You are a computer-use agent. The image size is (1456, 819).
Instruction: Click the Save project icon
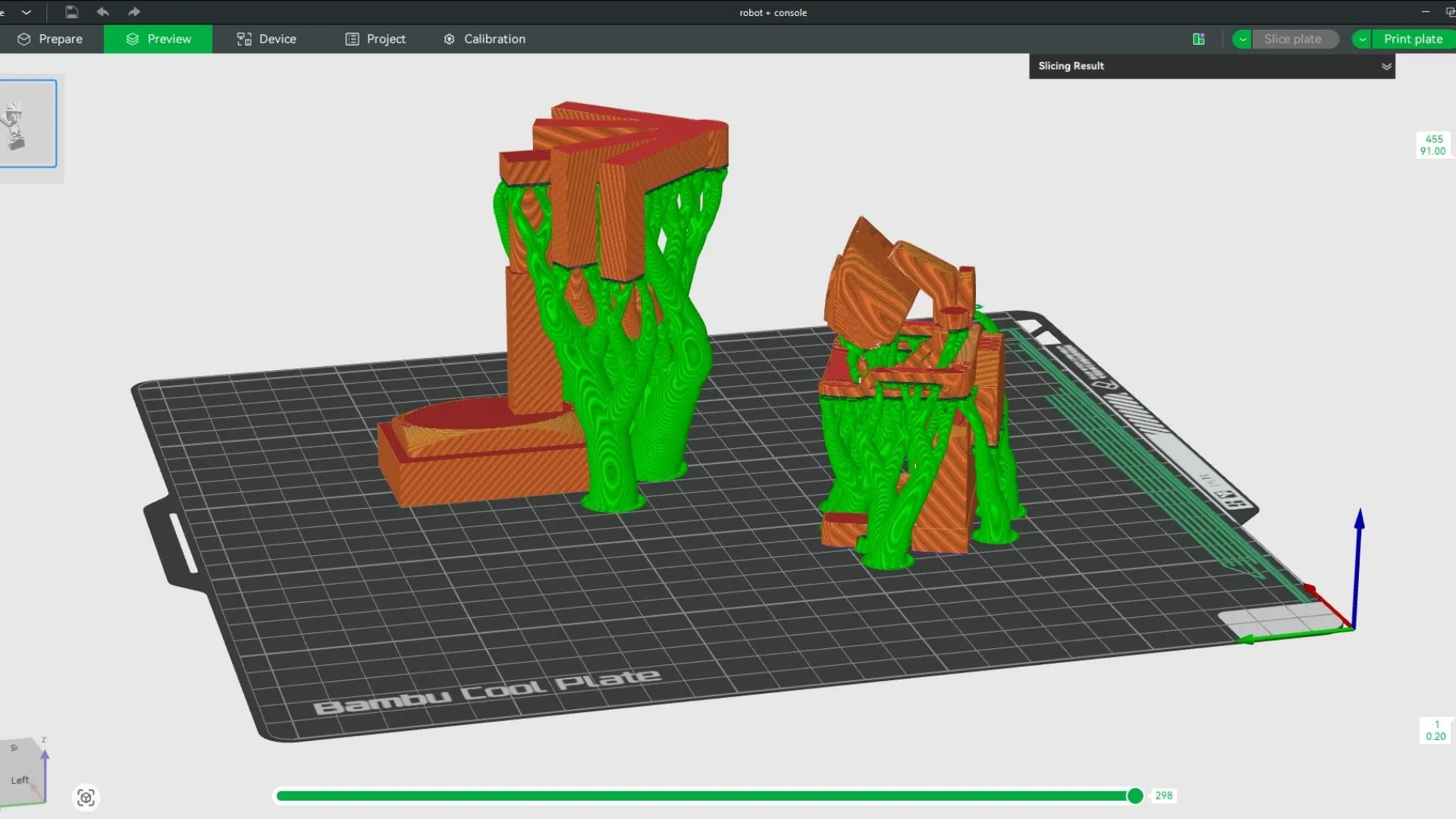pos(71,12)
